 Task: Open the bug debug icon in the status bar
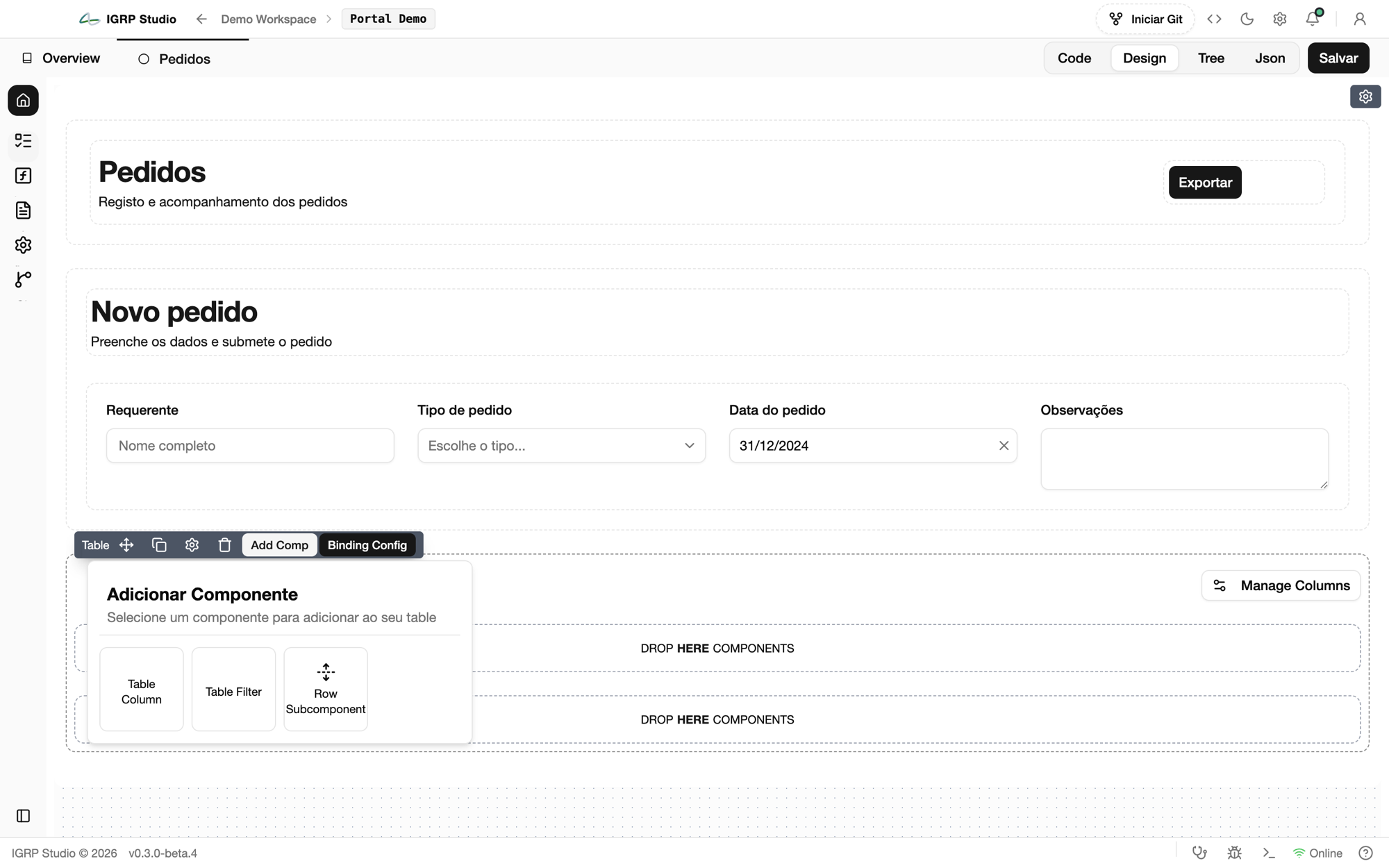click(x=1234, y=853)
